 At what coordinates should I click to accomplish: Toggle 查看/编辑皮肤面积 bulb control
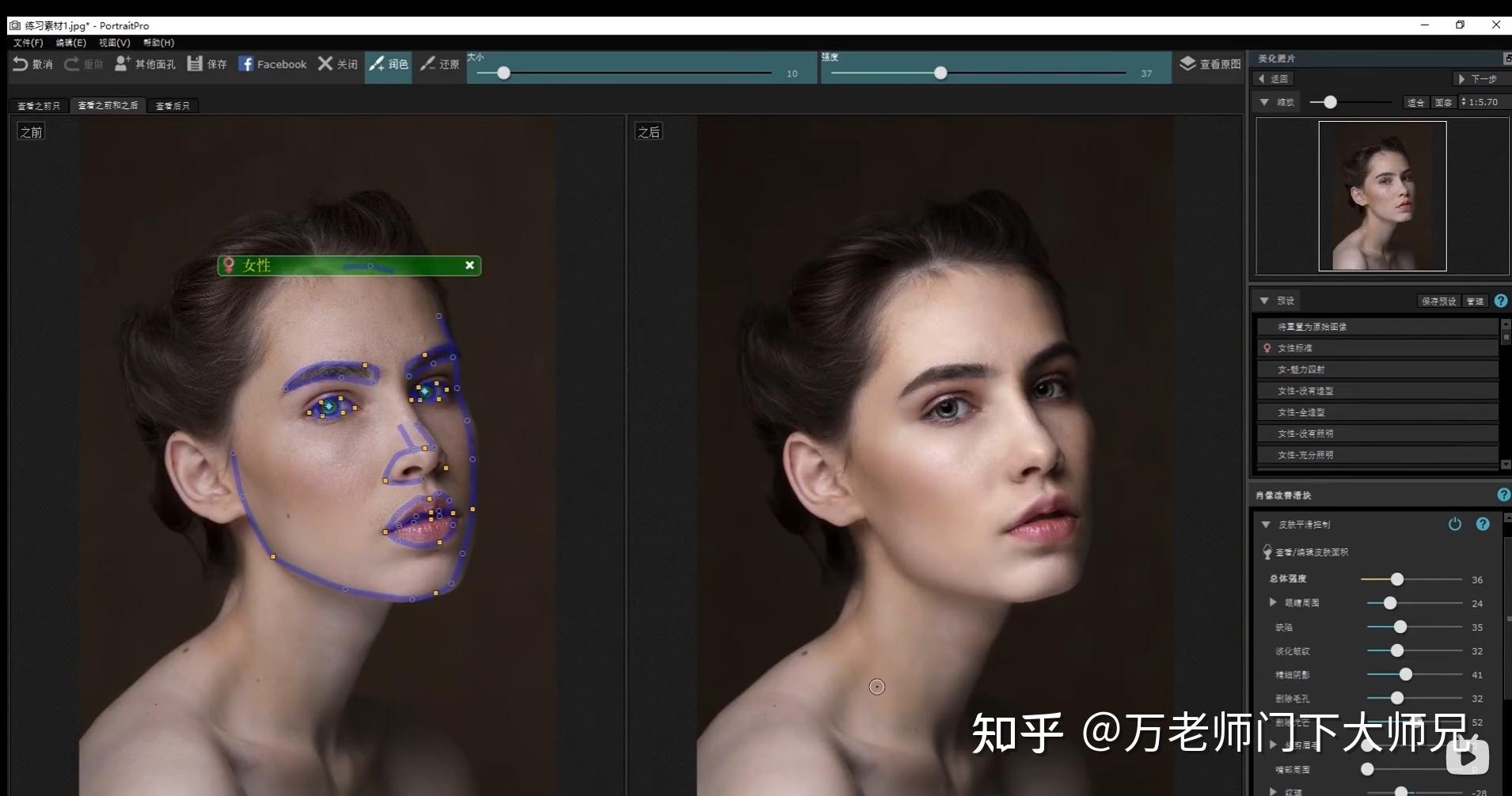pos(1267,552)
